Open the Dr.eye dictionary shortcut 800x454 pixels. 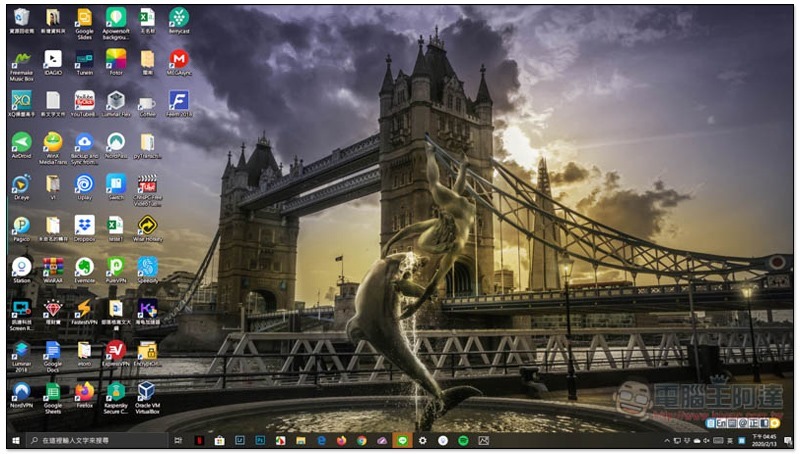(21, 187)
